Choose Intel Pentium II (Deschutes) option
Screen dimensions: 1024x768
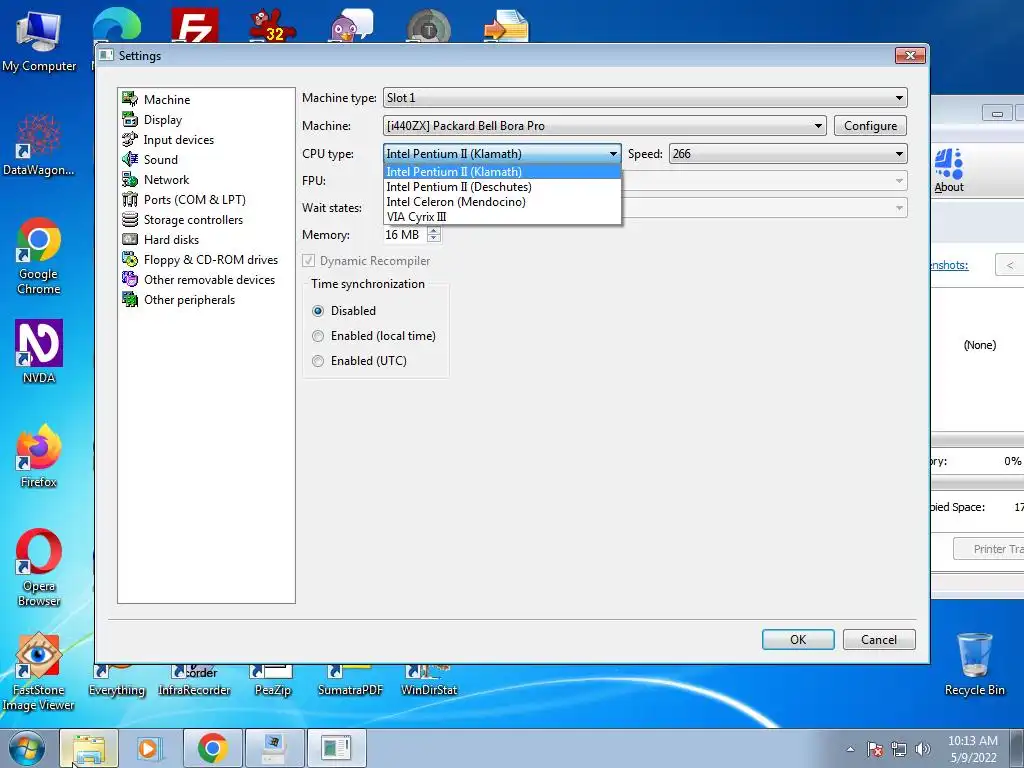[502, 187]
